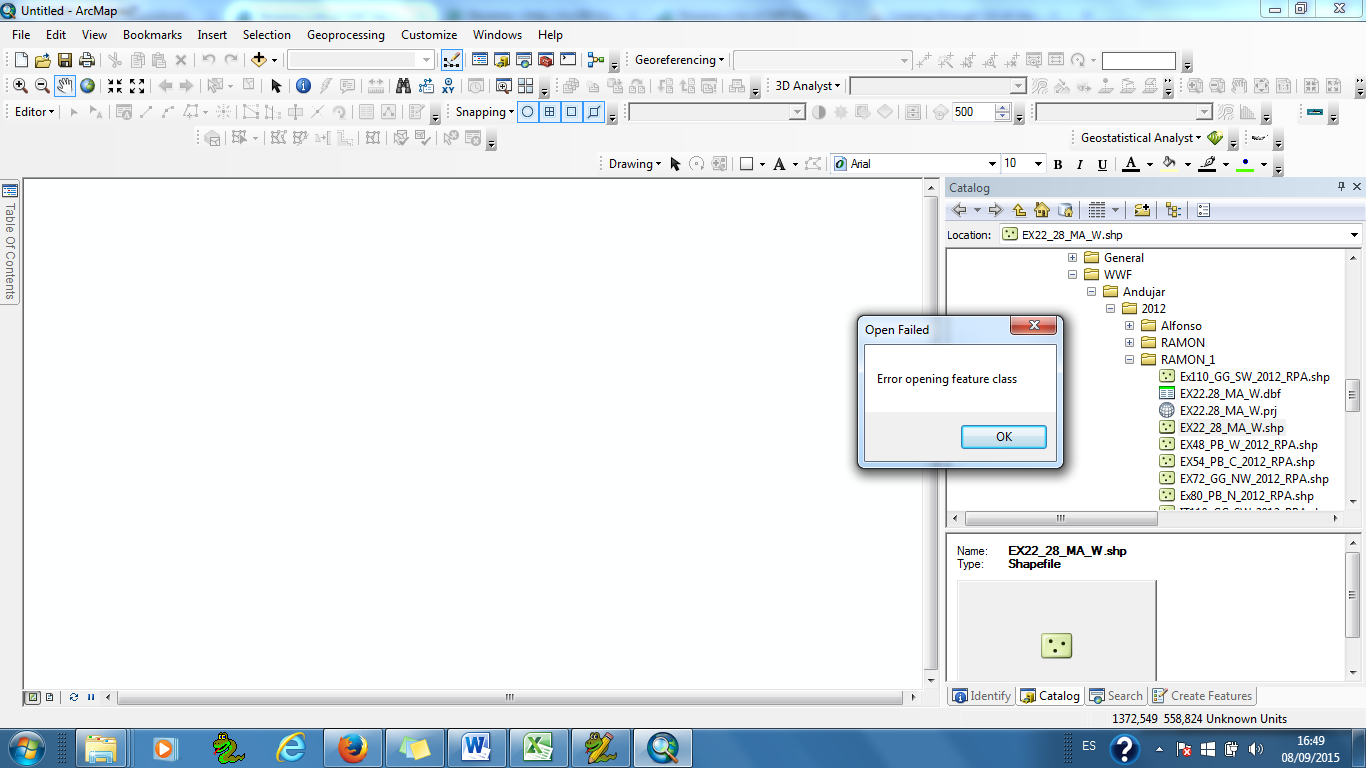The width and height of the screenshot is (1366, 768).
Task: Open the Georeferencing dropdown menu
Action: click(x=680, y=60)
